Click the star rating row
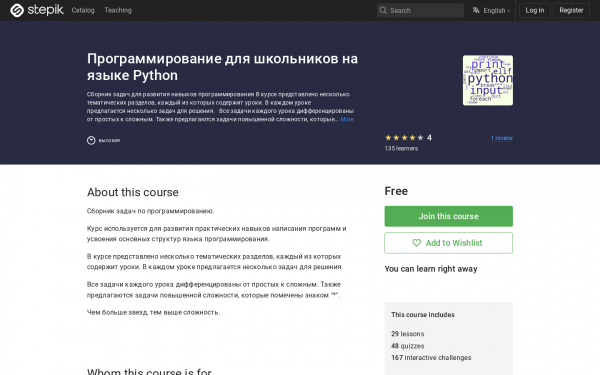 pos(404,138)
